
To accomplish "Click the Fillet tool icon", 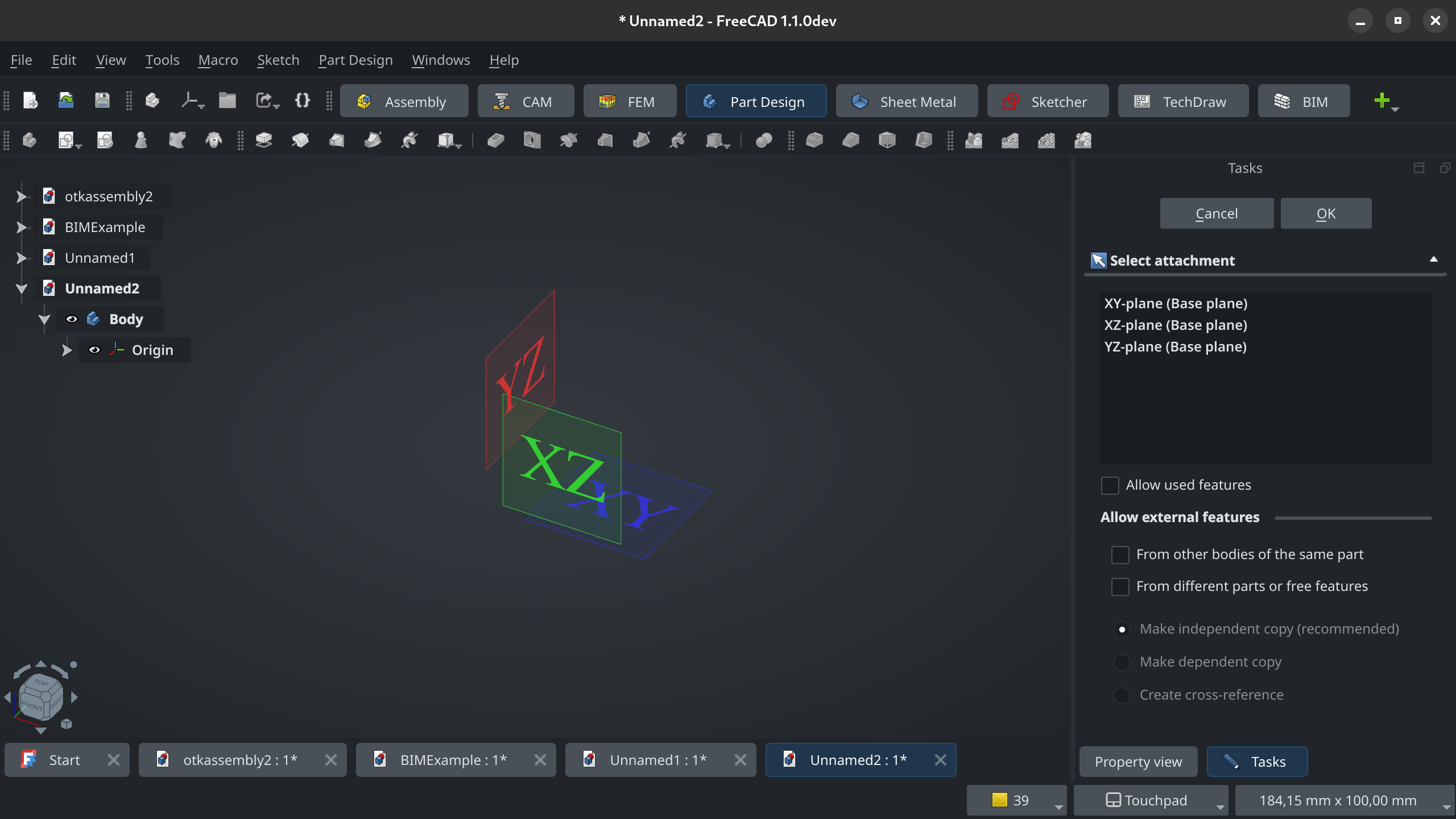I will coord(814,140).
